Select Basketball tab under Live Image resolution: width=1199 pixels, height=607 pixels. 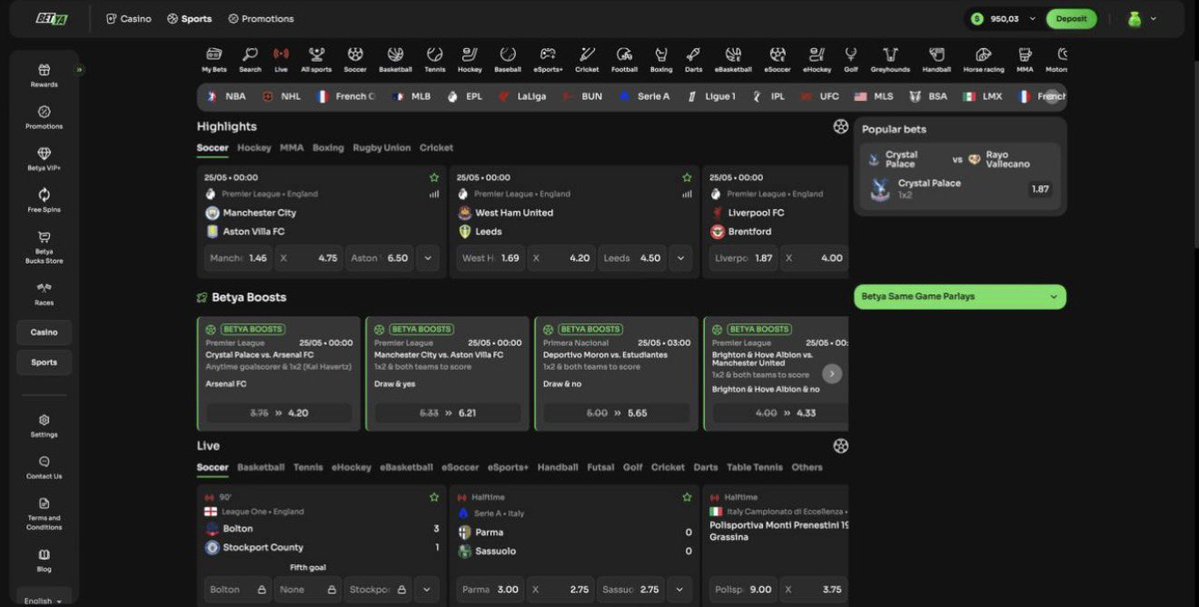tap(261, 467)
